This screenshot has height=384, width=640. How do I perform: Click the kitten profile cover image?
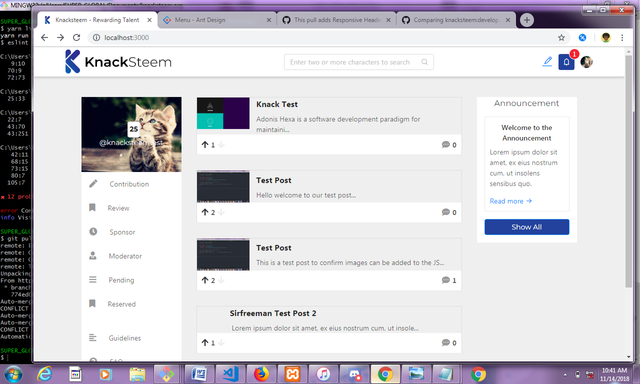131,134
